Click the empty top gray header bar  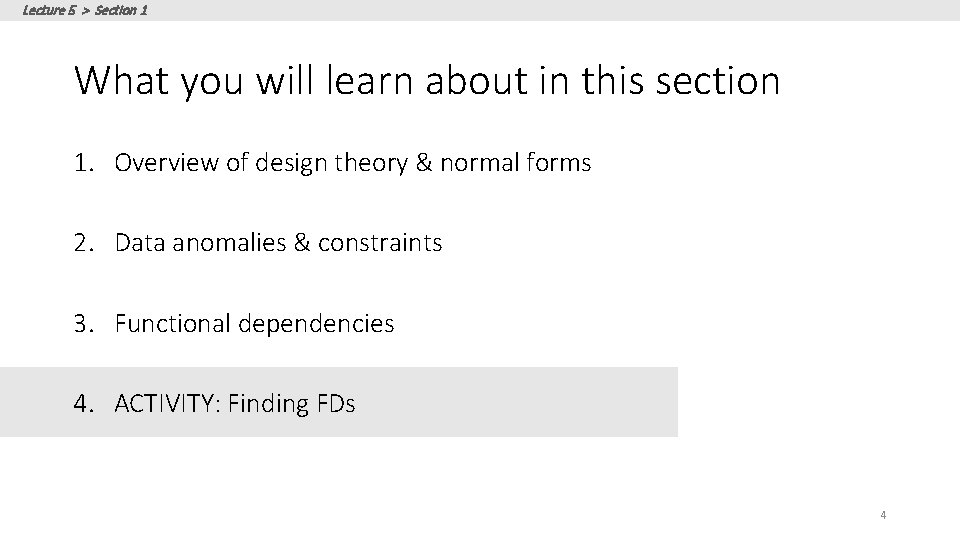(x=550, y=10)
